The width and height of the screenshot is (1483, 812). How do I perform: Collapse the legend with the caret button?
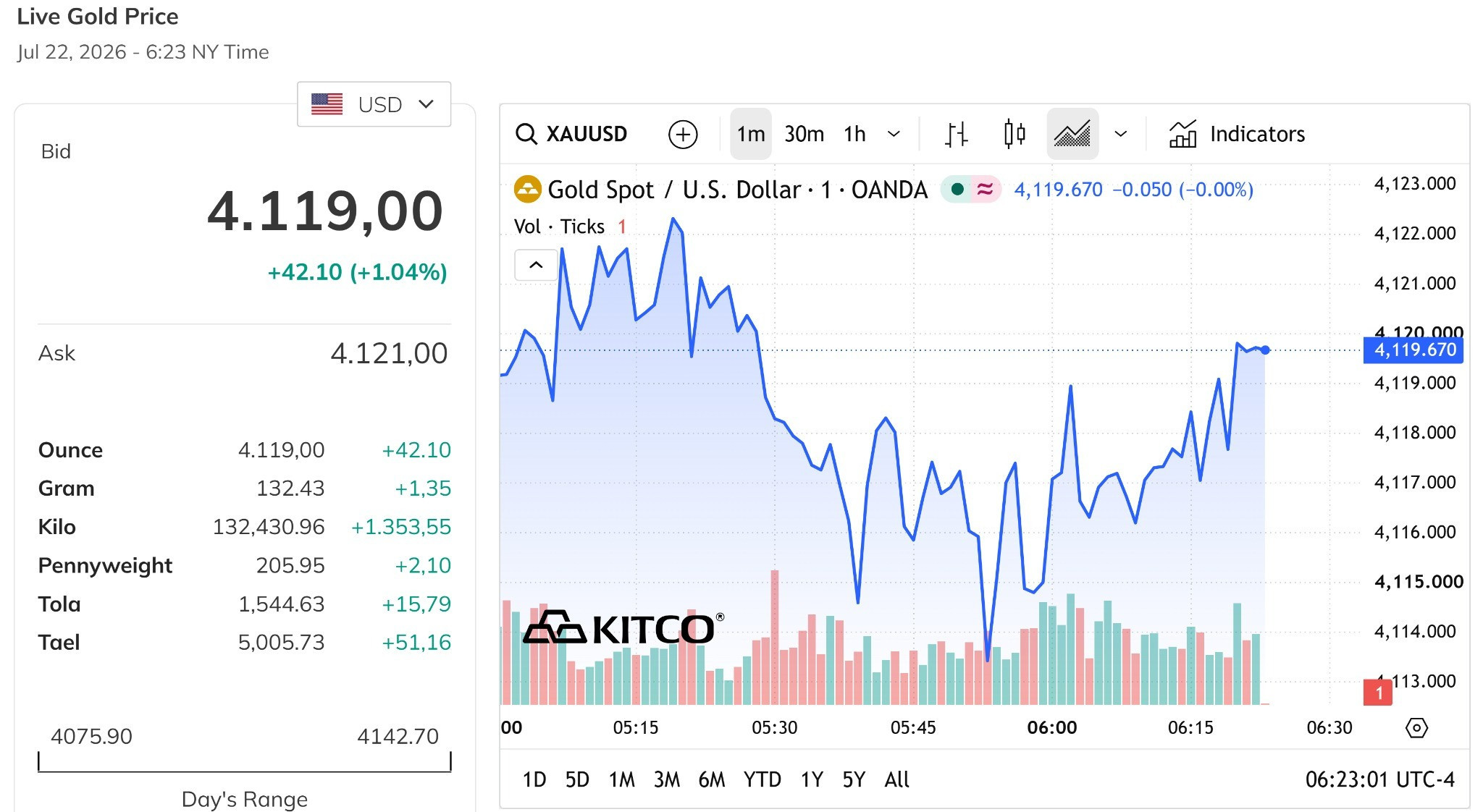[x=536, y=265]
